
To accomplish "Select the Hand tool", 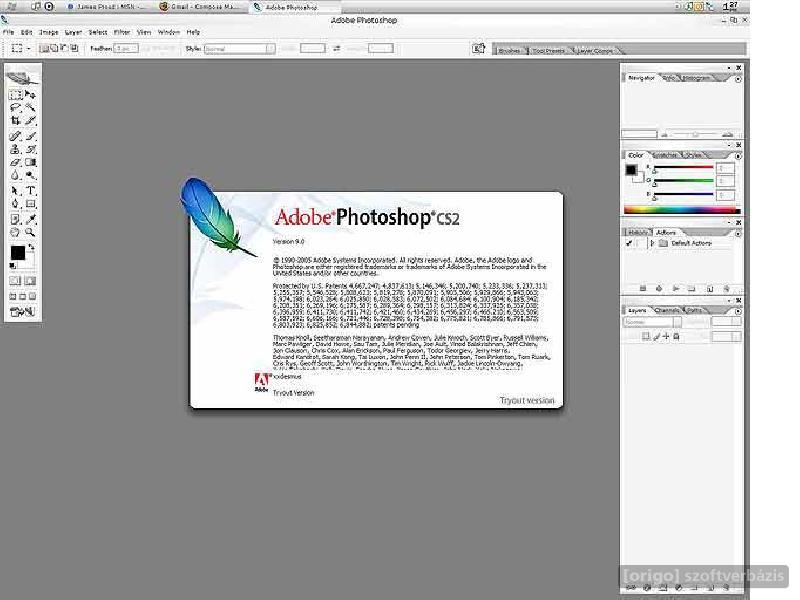I will 15,232.
